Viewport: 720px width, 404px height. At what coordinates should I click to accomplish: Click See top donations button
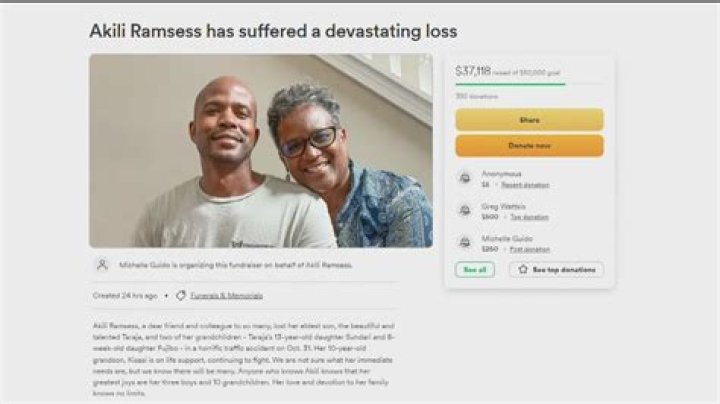pyautogui.click(x=557, y=269)
